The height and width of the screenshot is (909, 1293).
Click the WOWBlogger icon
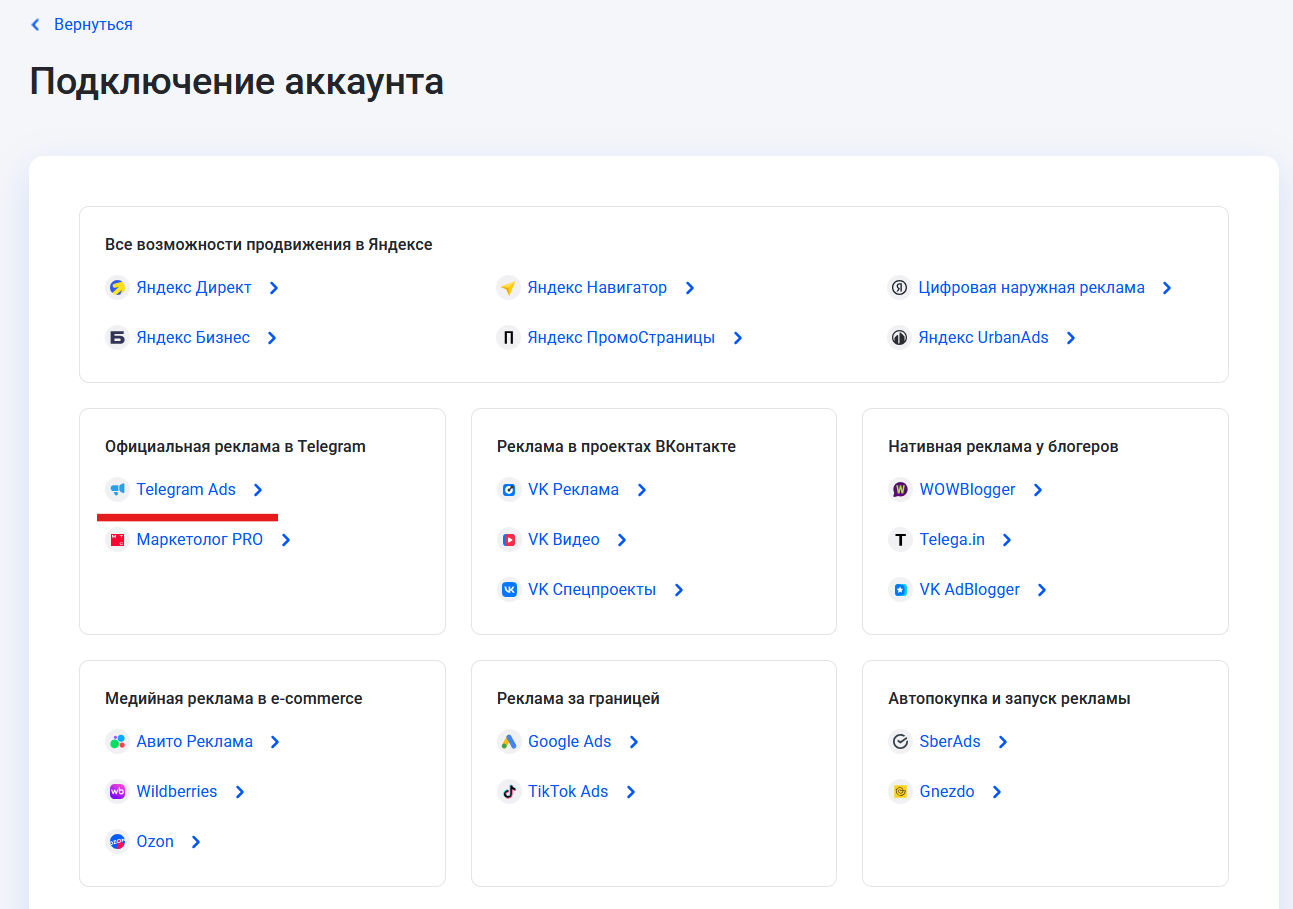click(899, 489)
